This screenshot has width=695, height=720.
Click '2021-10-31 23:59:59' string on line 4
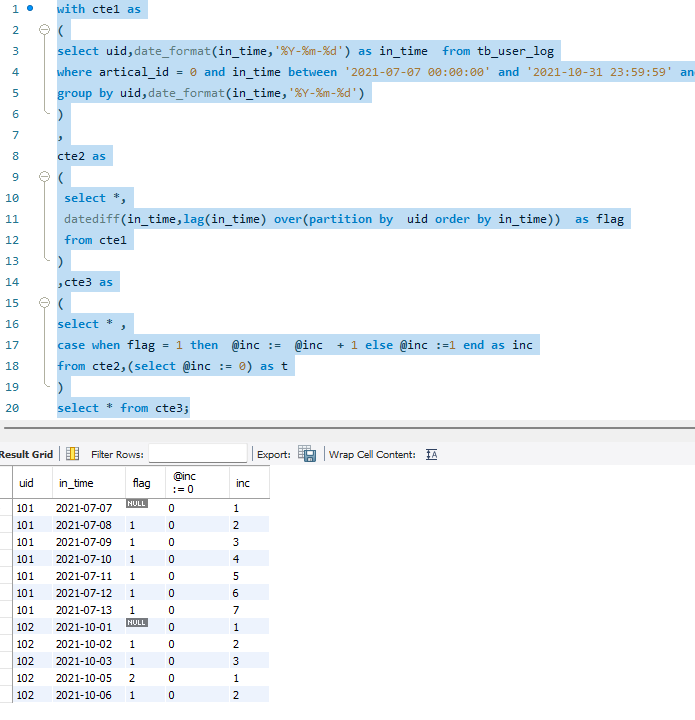pos(599,72)
